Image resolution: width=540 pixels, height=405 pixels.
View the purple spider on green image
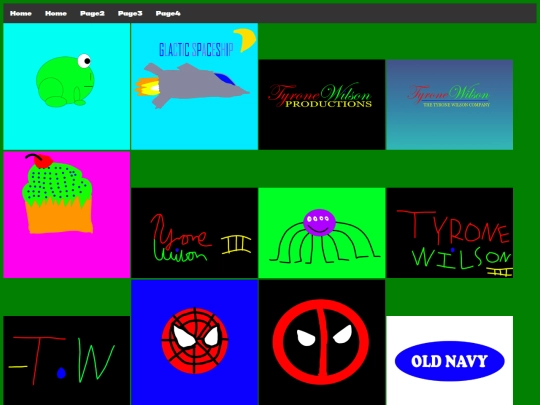[x=322, y=233]
